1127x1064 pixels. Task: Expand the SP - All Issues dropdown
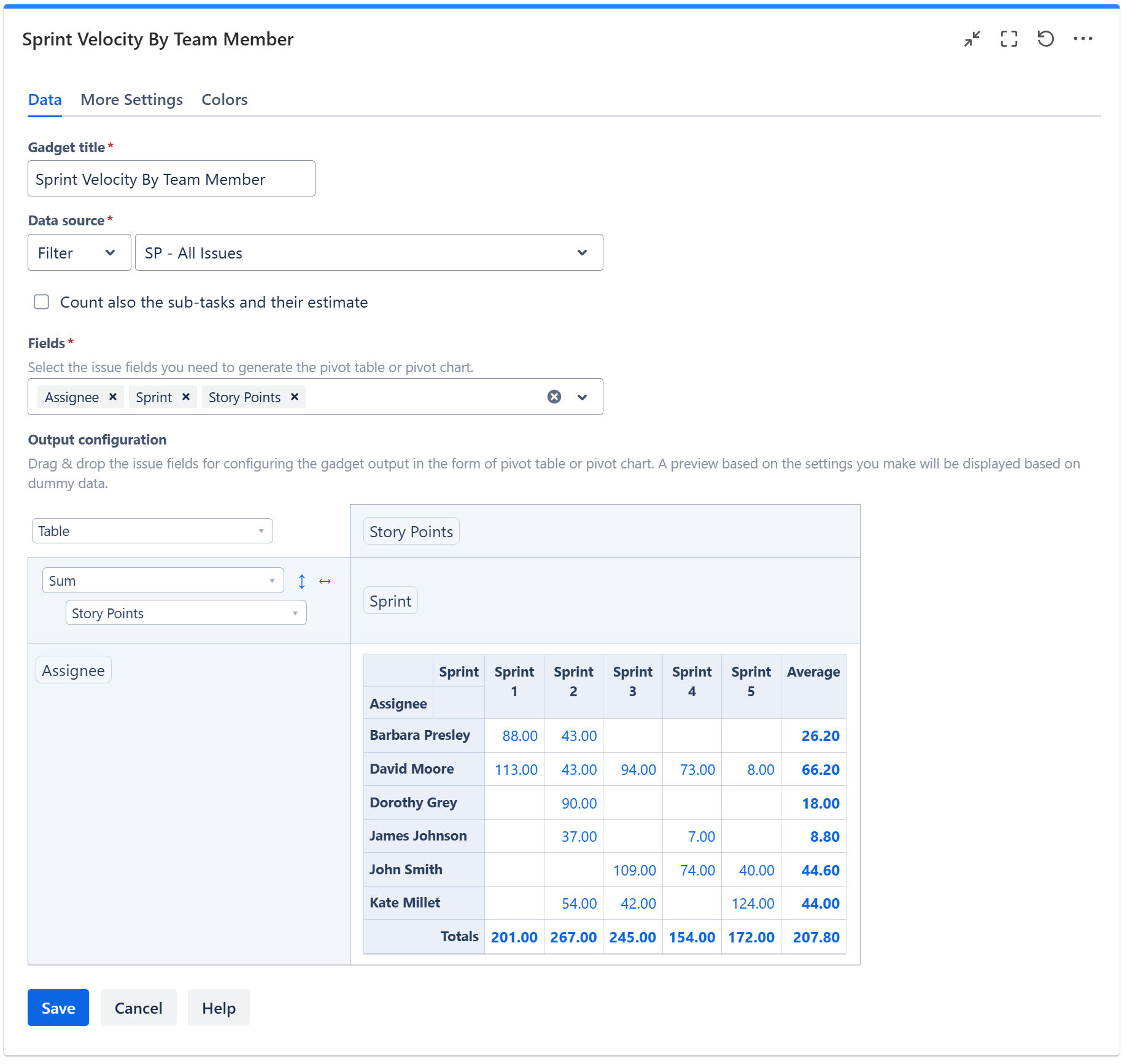368,253
